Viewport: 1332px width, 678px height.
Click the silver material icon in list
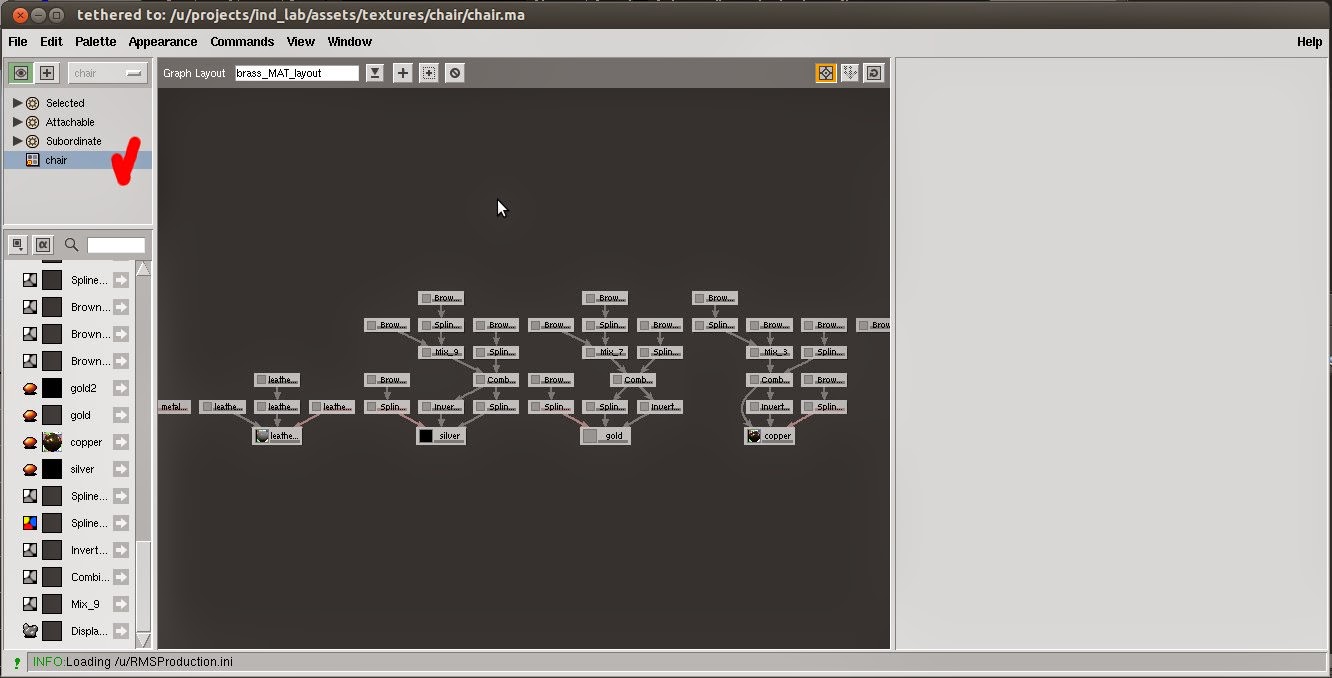30,469
